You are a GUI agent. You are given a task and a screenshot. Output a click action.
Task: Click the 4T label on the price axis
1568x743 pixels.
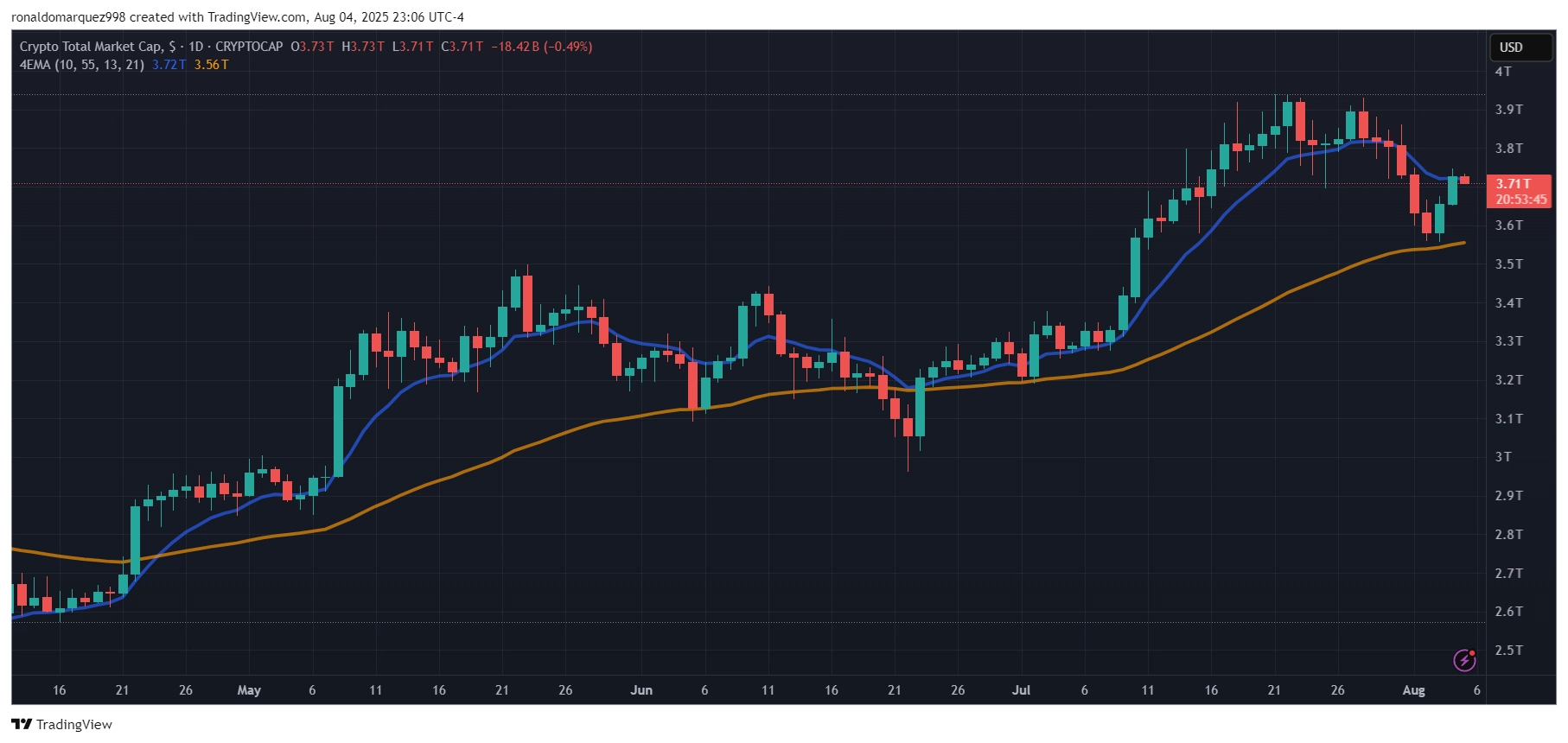tap(1504, 72)
